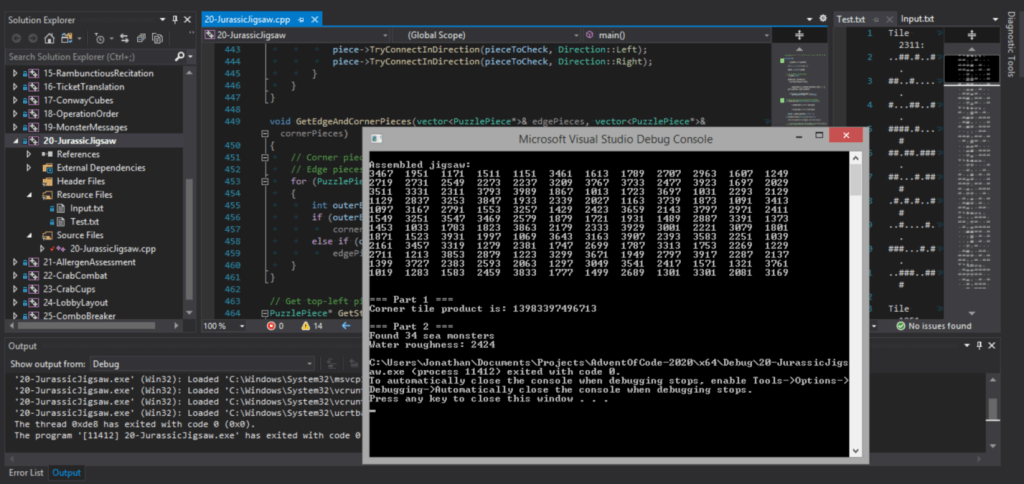Open the Show output from Debug dropdown
Image resolution: width=1024 pixels, height=484 pixels.
pos(311,364)
